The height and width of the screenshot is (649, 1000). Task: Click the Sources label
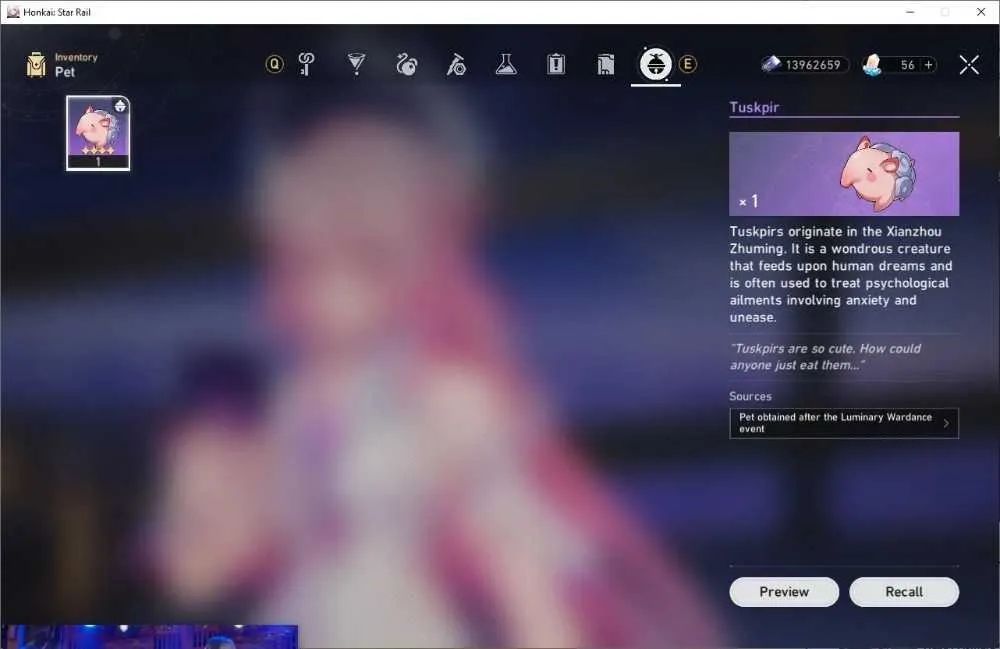(751, 396)
